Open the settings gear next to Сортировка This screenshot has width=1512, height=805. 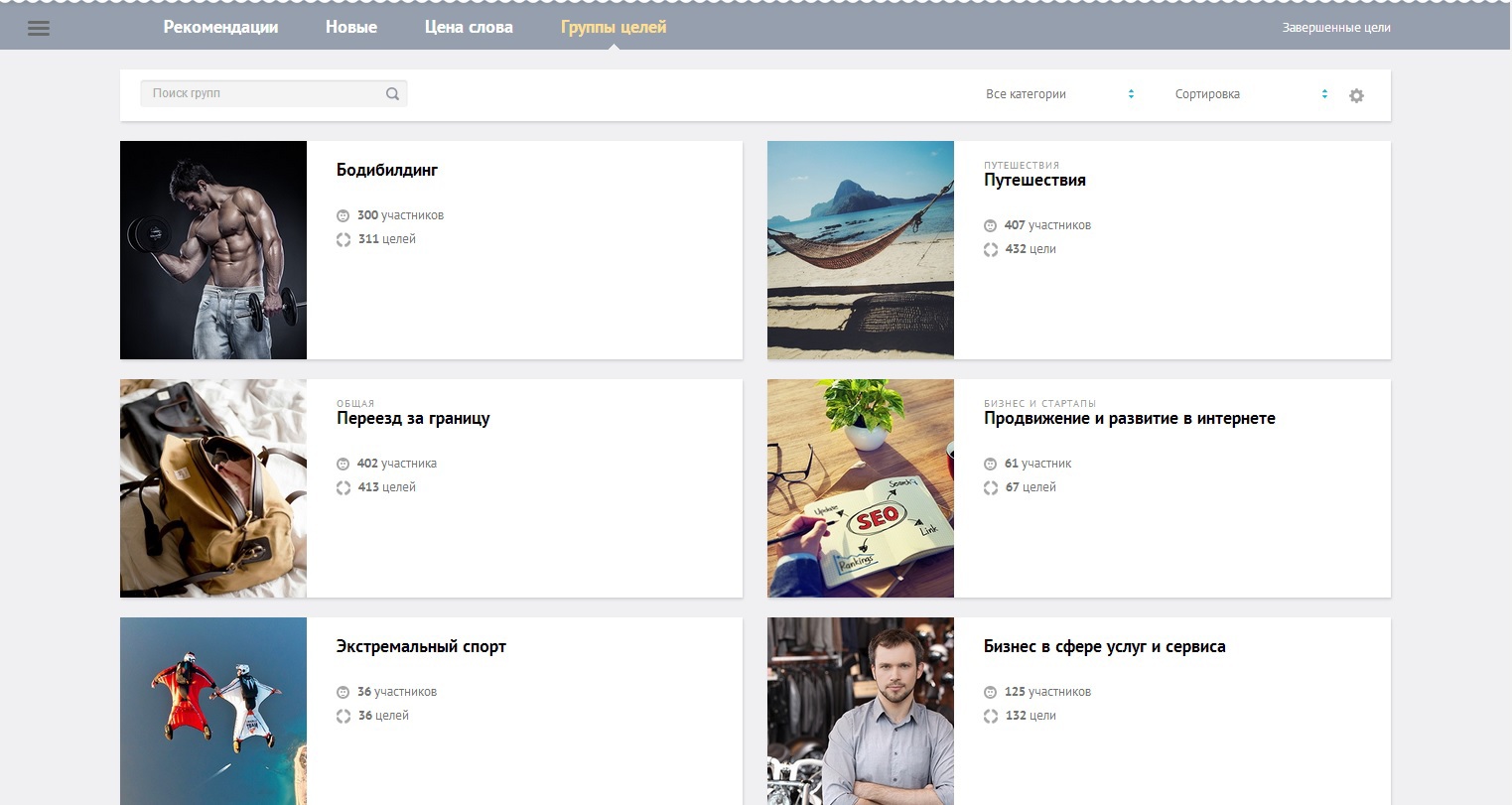point(1356,94)
